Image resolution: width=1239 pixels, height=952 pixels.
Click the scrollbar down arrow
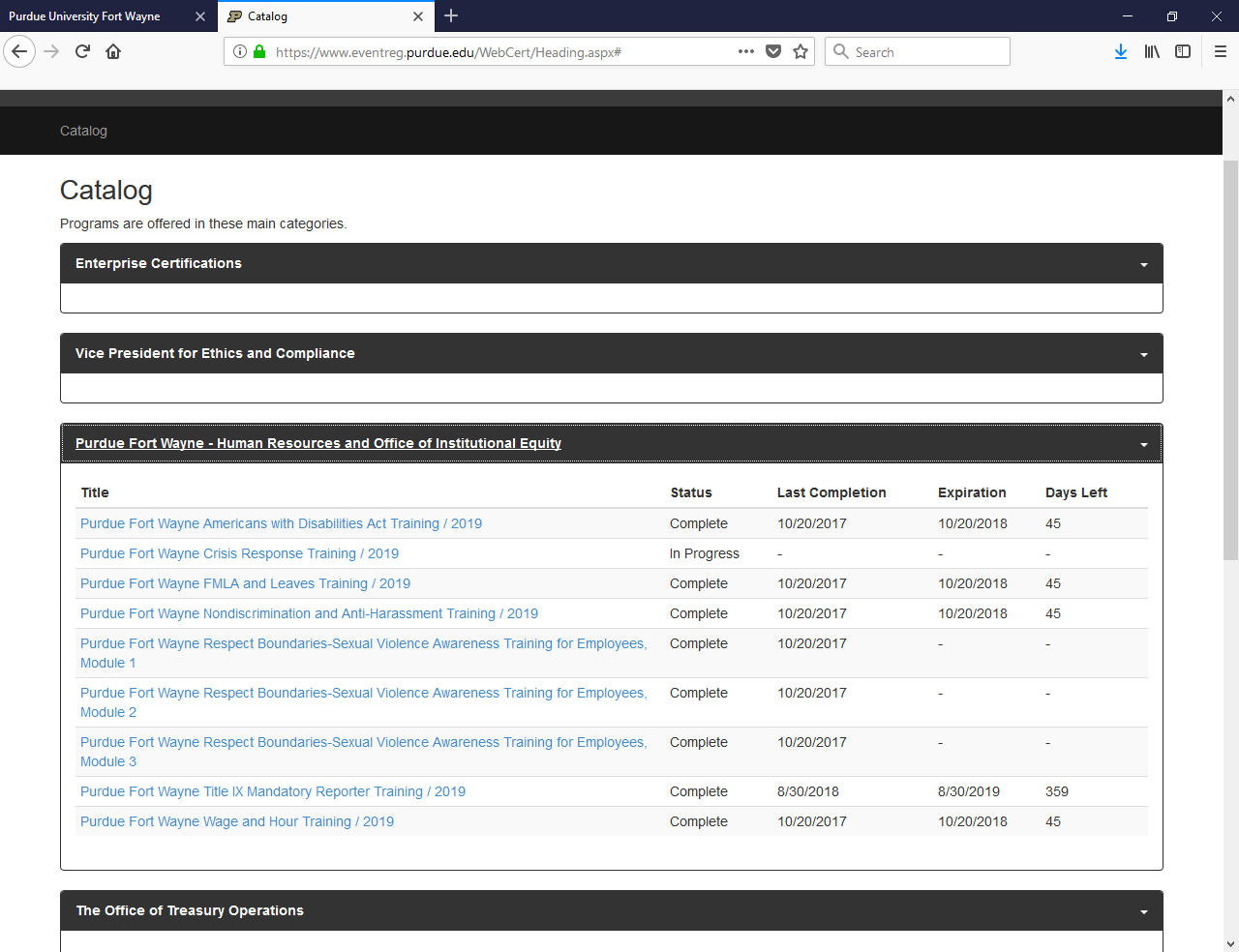[1230, 944]
